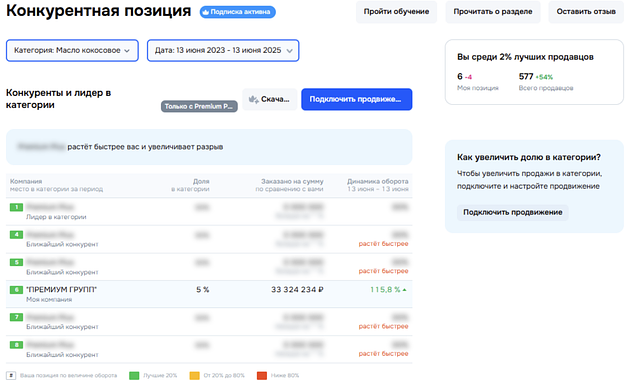
Task: Select rank 4 green badge
Action: 16,235
